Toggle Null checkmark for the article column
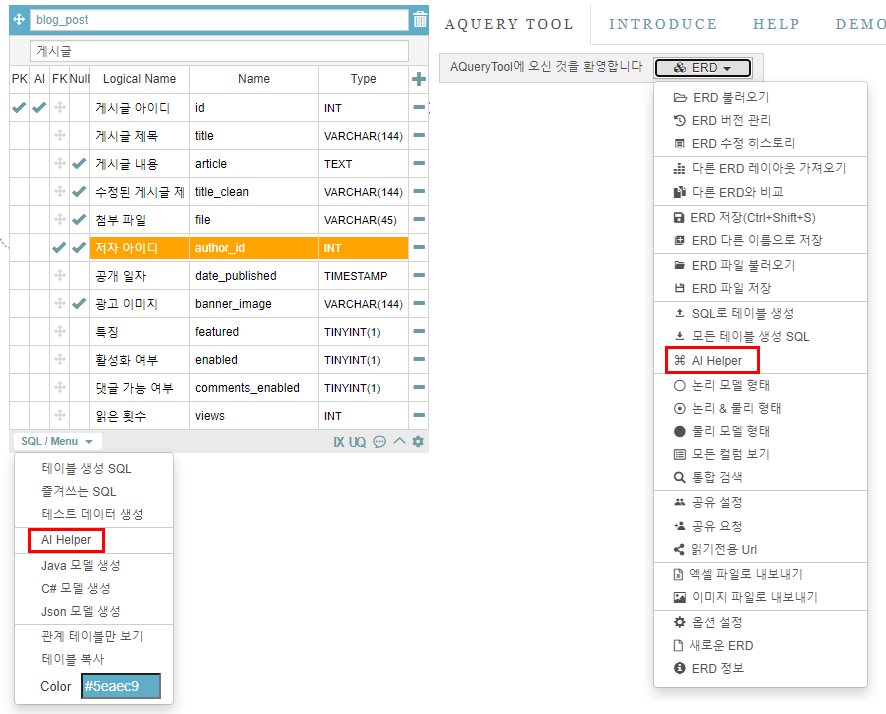This screenshot has width=886, height=714. pos(79,164)
